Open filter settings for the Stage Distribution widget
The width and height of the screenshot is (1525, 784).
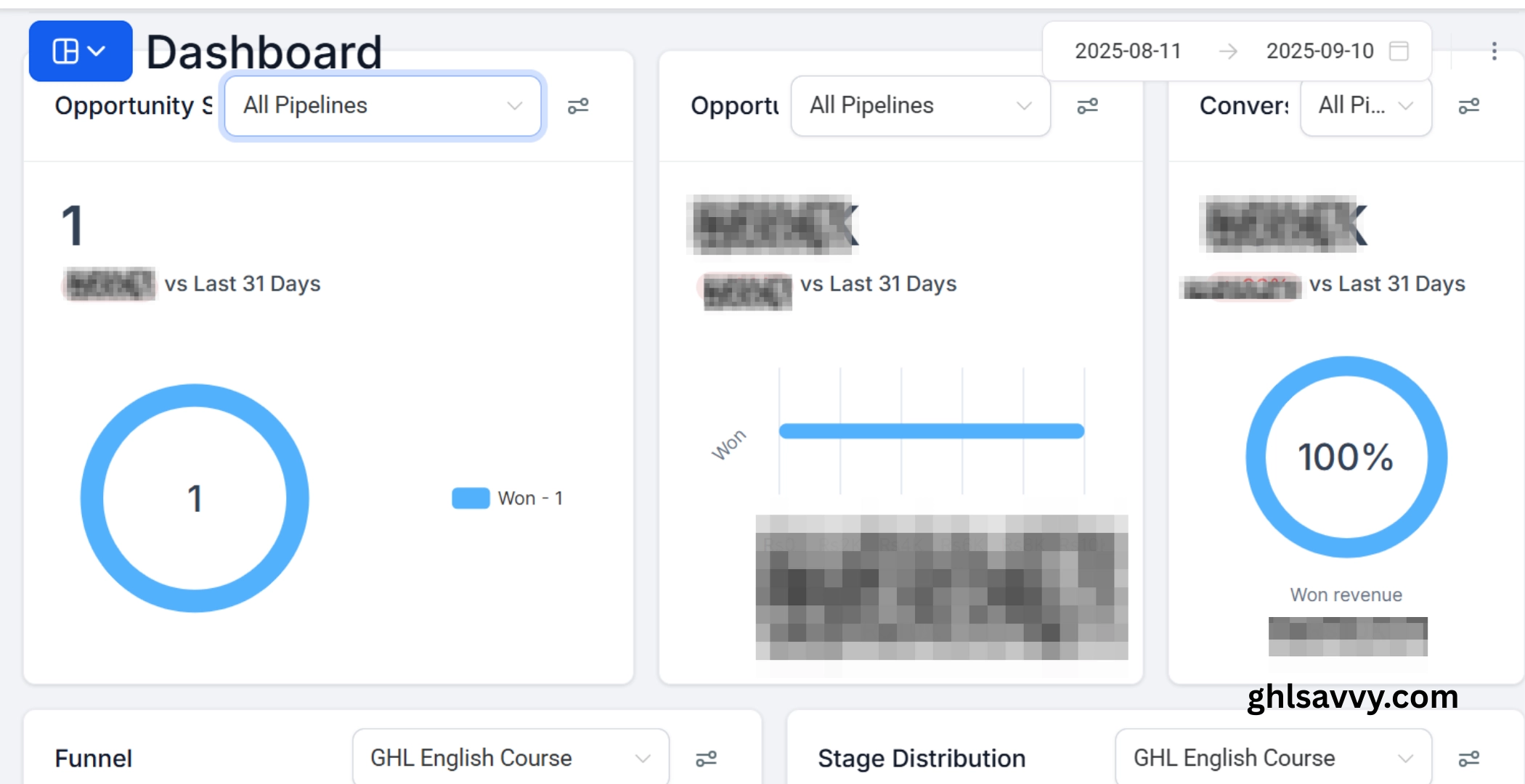point(1471,757)
